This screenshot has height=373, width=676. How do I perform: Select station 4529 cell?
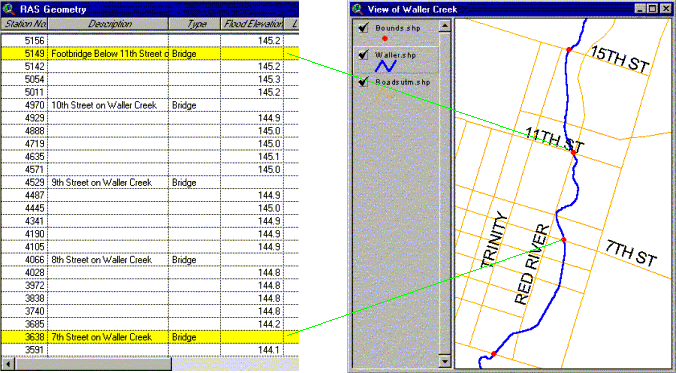click(25, 182)
